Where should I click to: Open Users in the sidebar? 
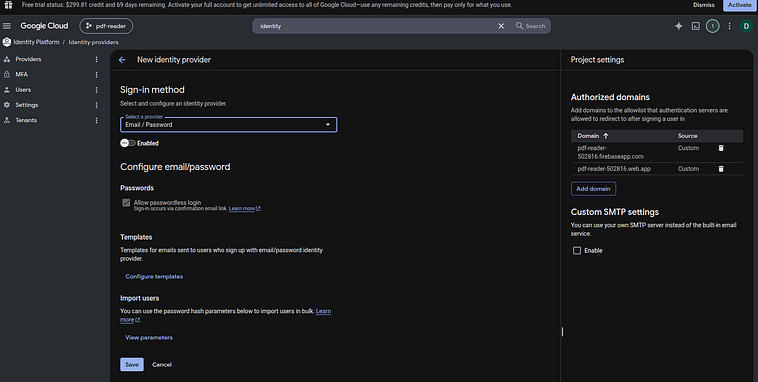coord(23,90)
